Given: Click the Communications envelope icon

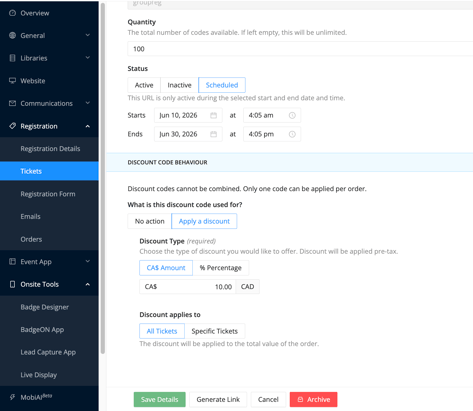Looking at the screenshot, I should point(12,103).
